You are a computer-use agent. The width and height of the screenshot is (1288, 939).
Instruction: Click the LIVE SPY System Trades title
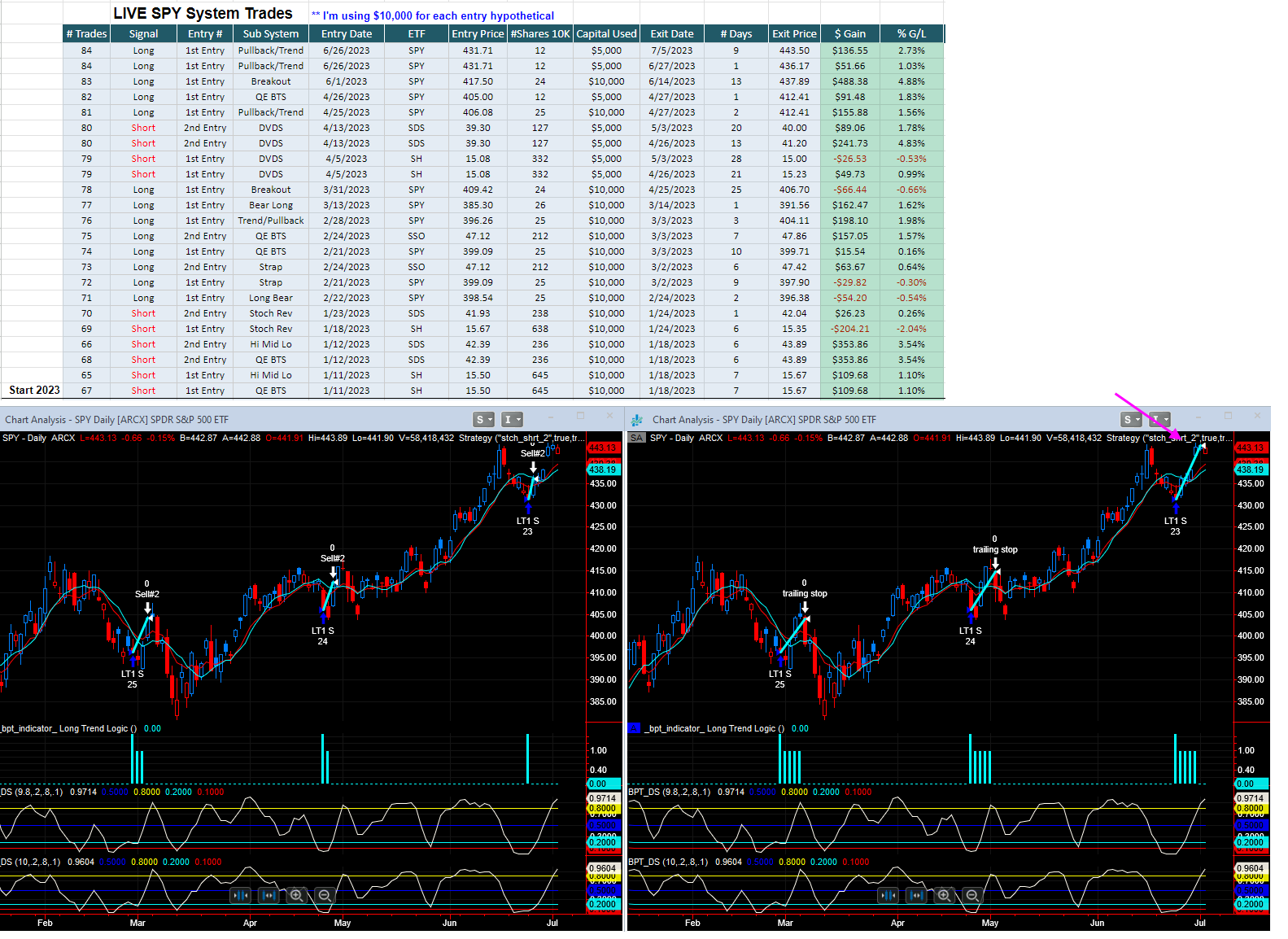pyautogui.click(x=203, y=14)
